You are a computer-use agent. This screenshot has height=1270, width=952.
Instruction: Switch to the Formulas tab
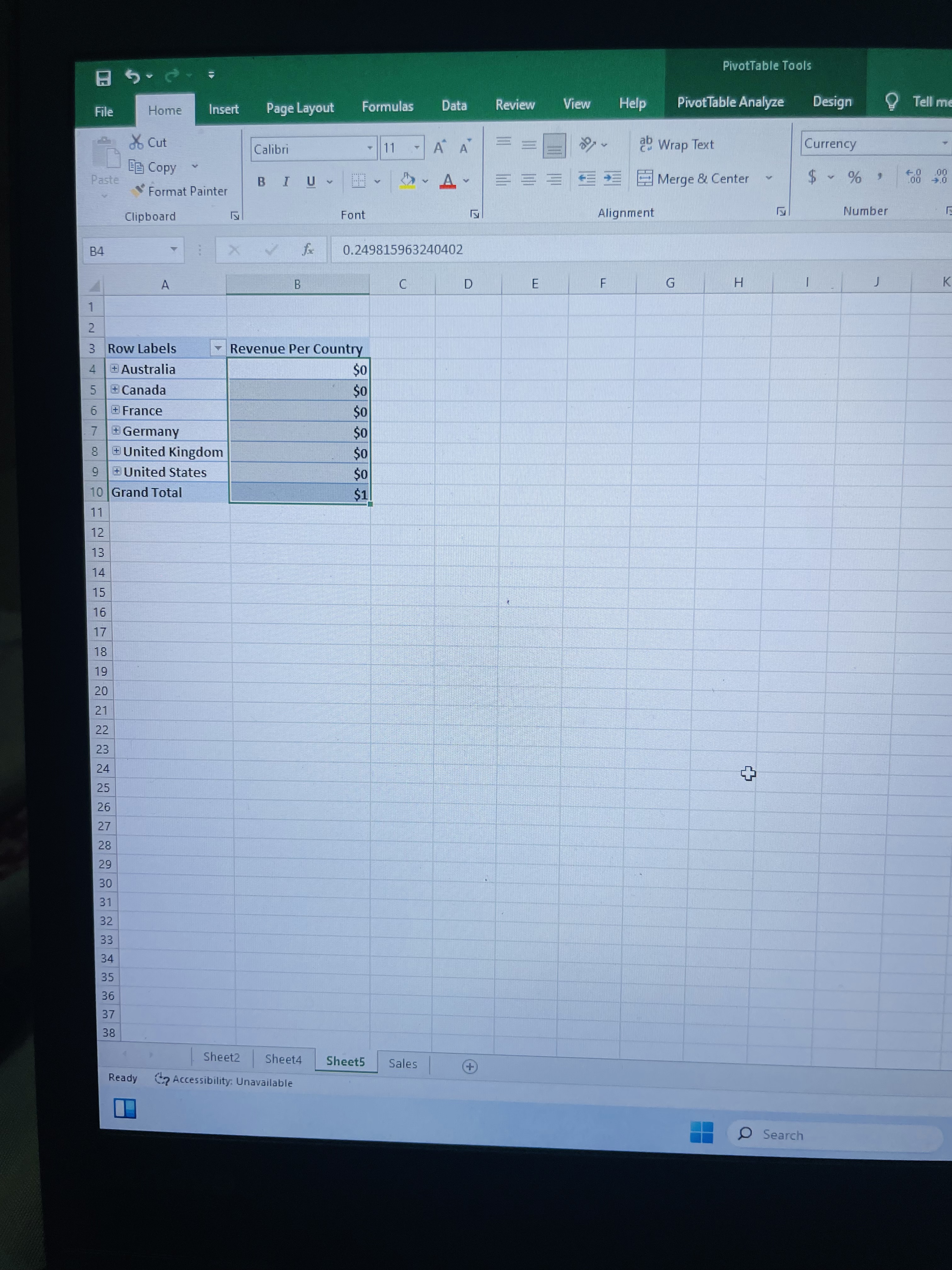[x=387, y=107]
